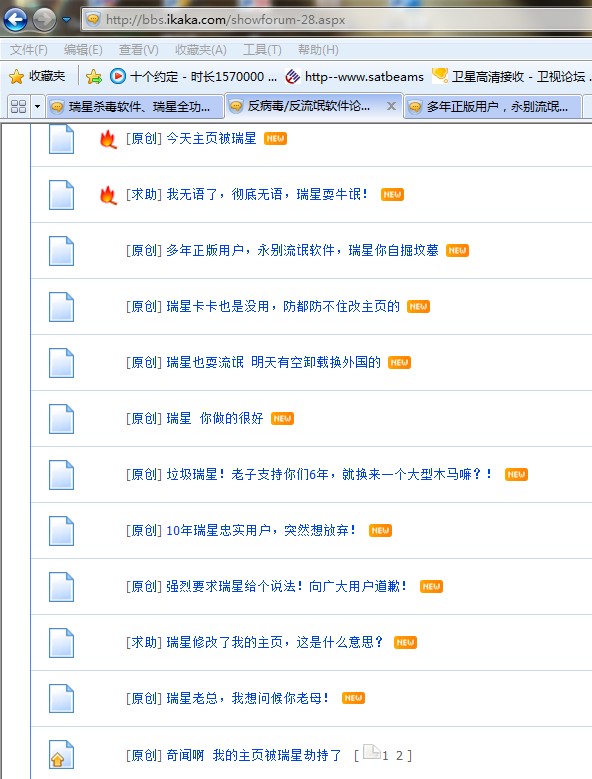This screenshot has width=592, height=779.
Task: Click page icon beside 10年瑞星忠实用户 thread
Action: coord(62,531)
